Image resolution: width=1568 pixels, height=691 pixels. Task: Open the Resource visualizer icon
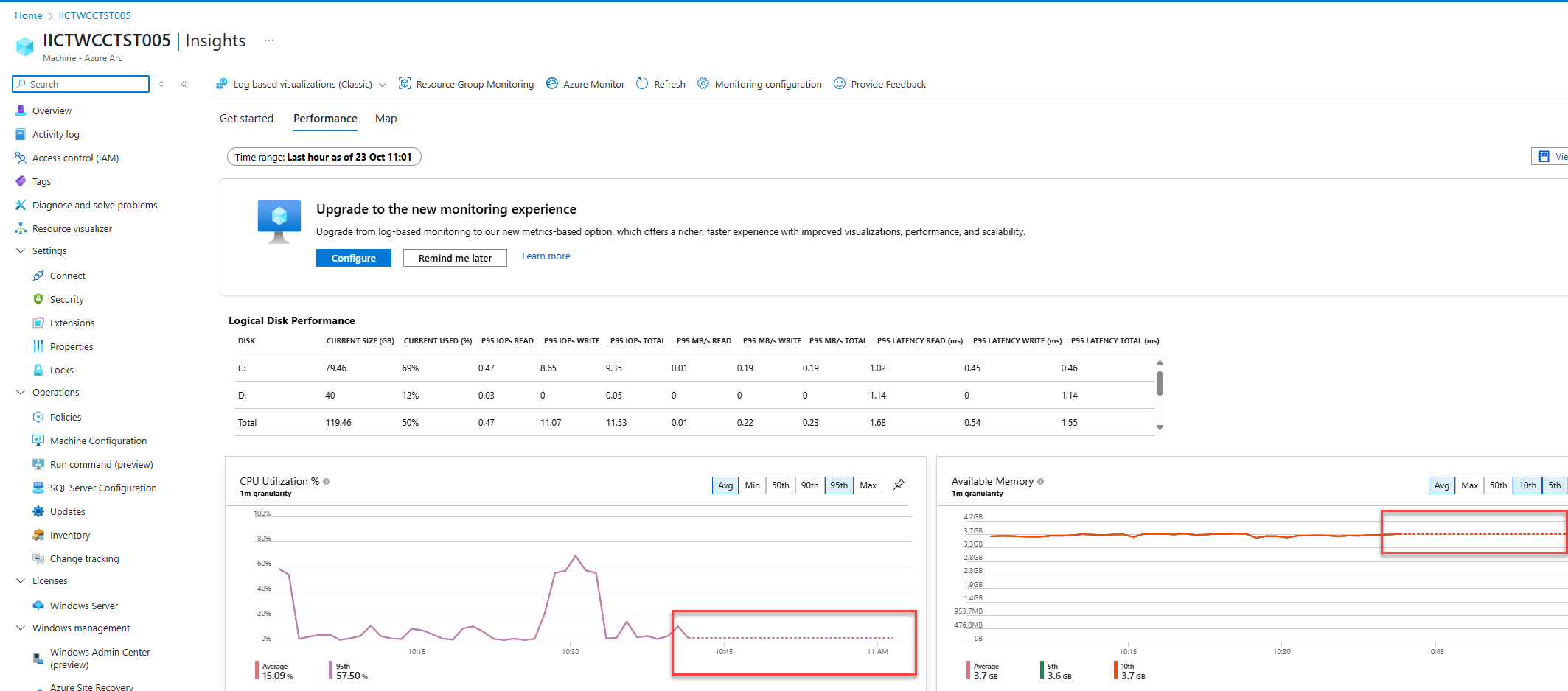click(21, 228)
